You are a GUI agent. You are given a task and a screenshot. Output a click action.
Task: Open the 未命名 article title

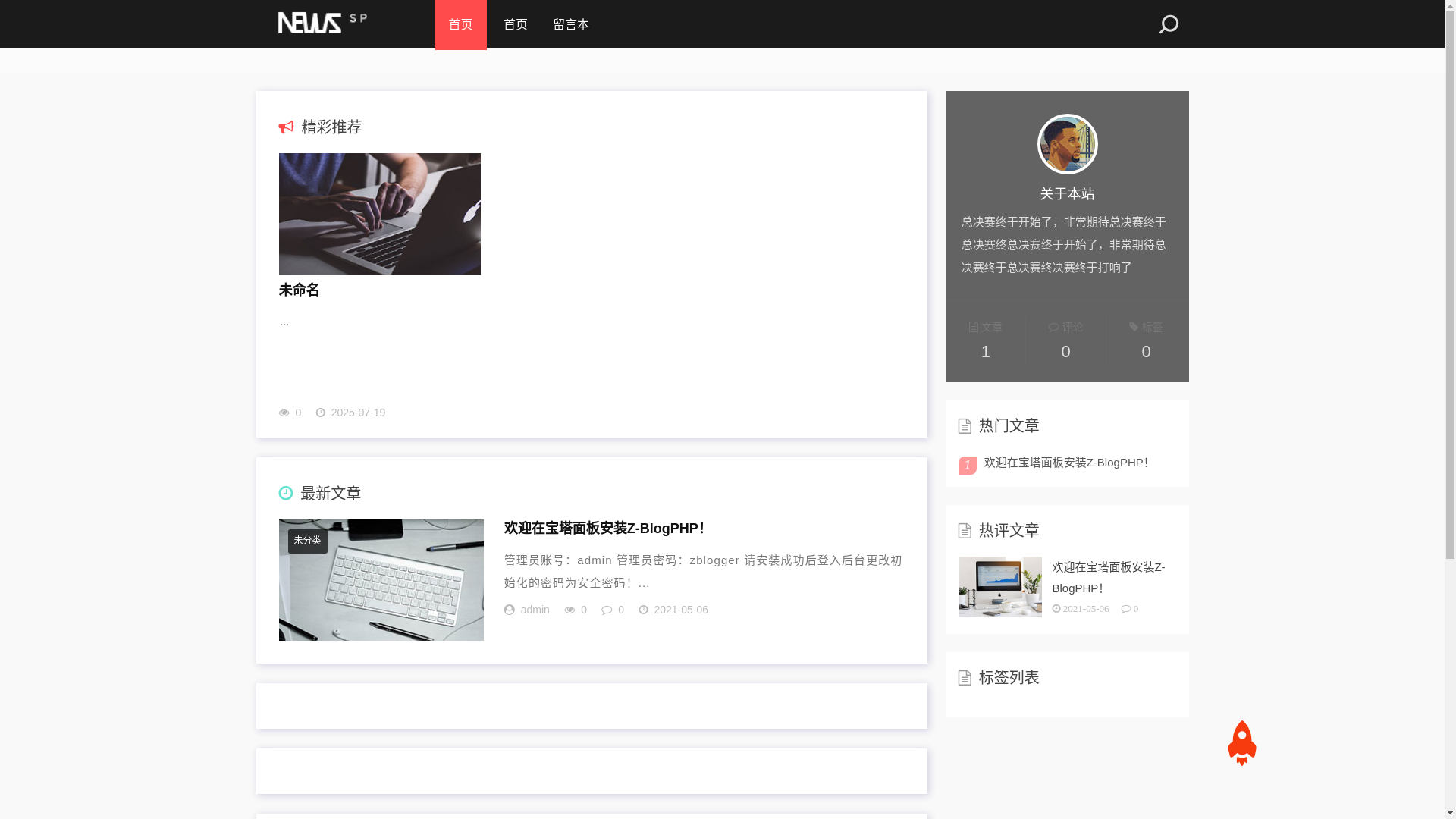[x=300, y=290]
